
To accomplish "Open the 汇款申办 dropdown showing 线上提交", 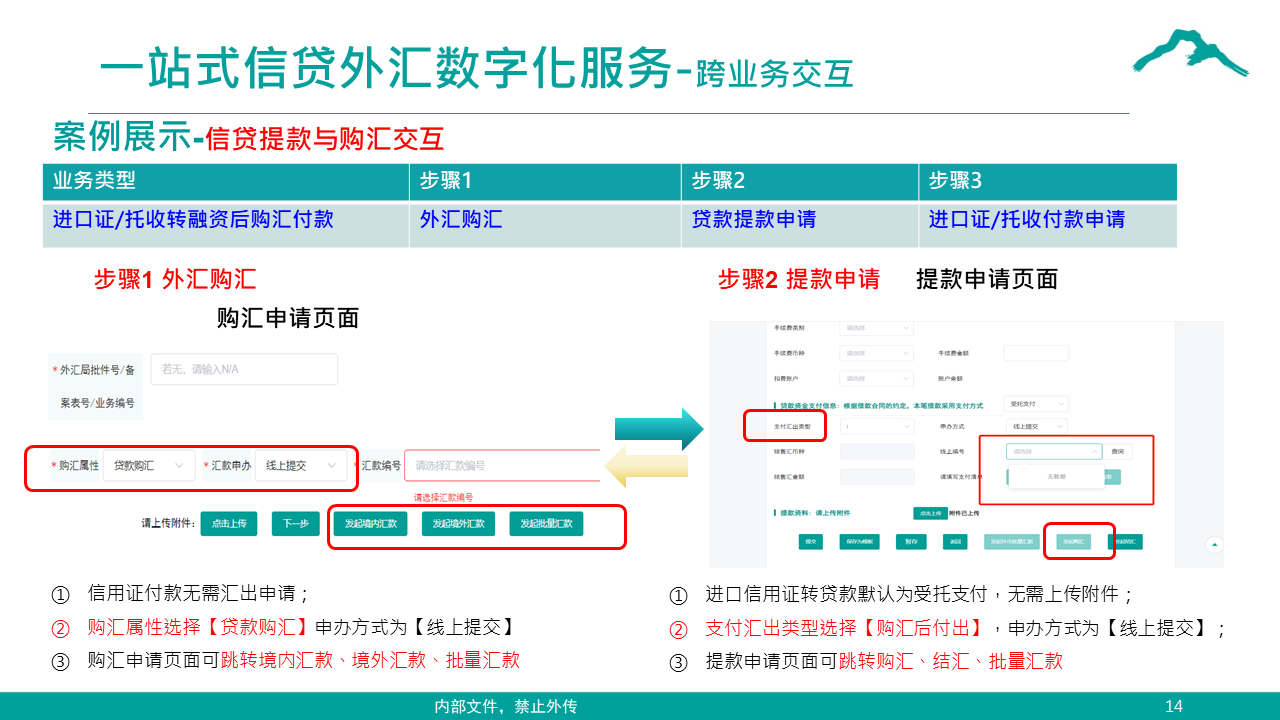I will [x=301, y=466].
